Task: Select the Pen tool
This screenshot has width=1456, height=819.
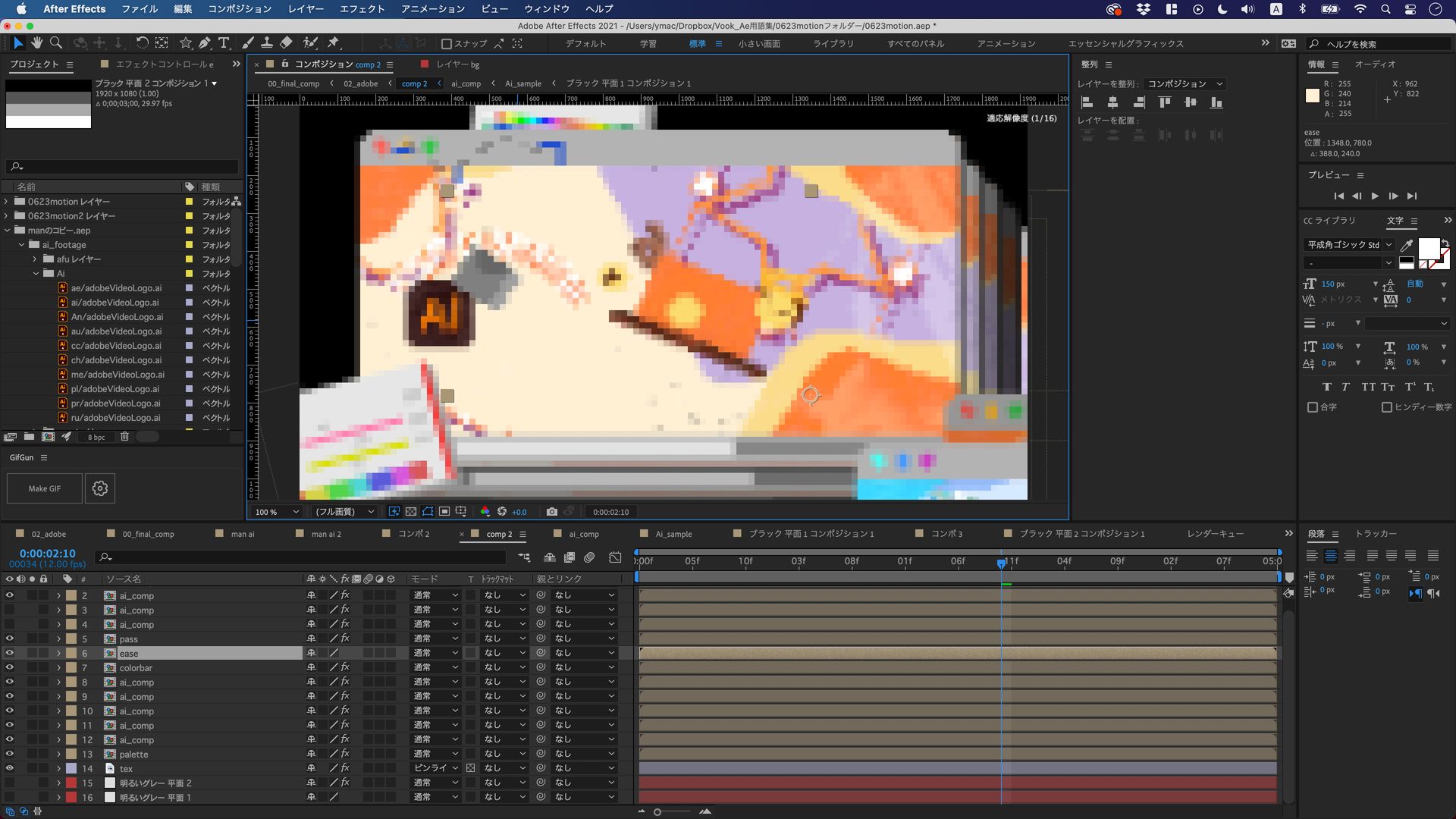Action: (205, 43)
